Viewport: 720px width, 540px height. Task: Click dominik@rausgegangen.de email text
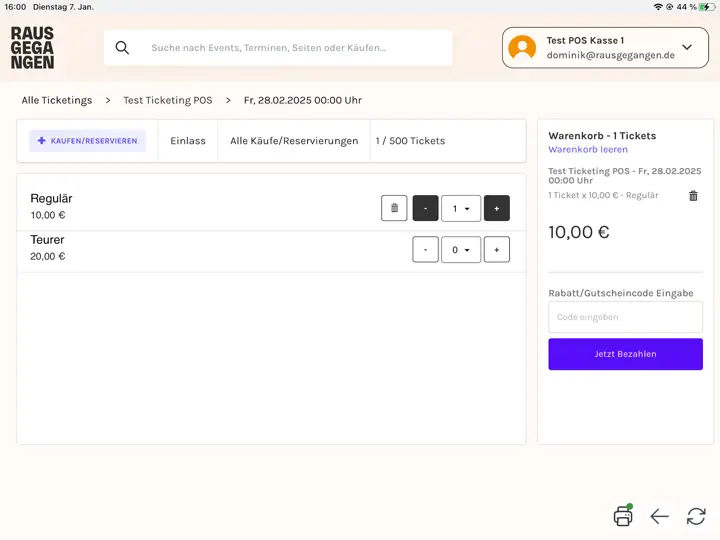tap(610, 55)
